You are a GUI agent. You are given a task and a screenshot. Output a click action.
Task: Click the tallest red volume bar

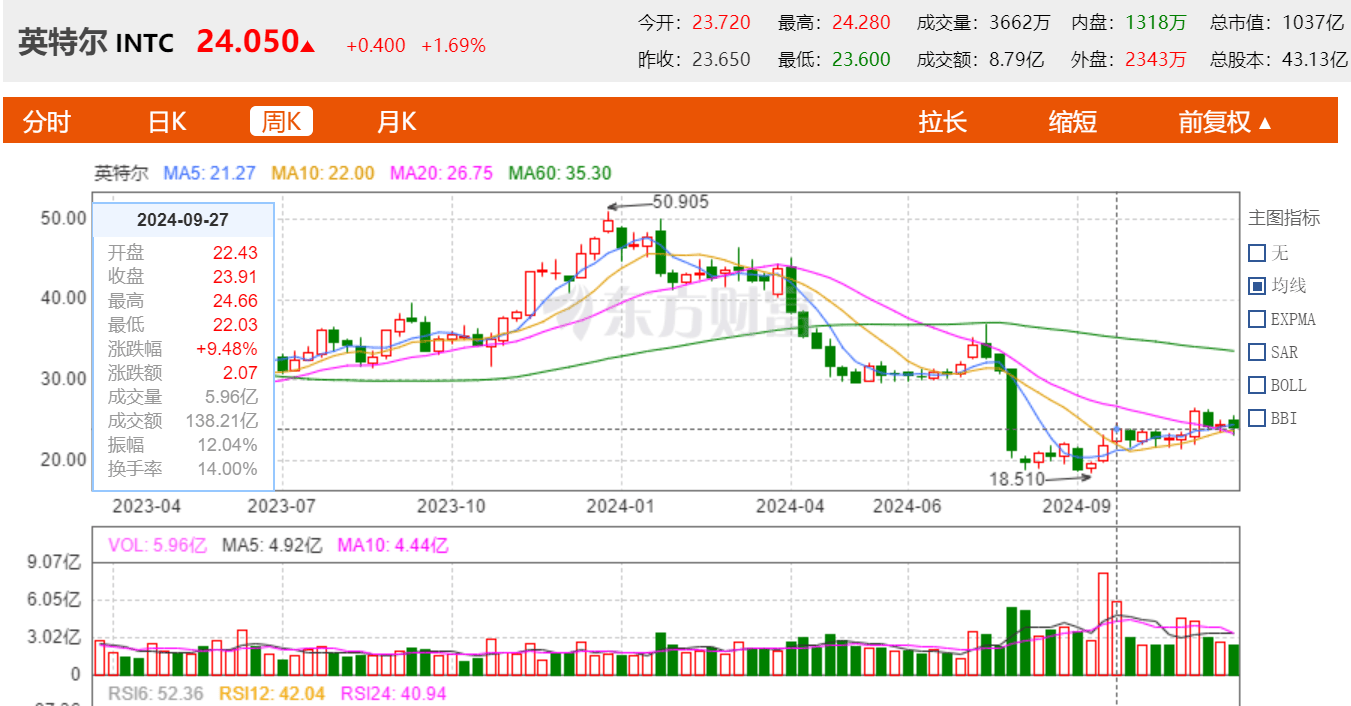[1103, 623]
